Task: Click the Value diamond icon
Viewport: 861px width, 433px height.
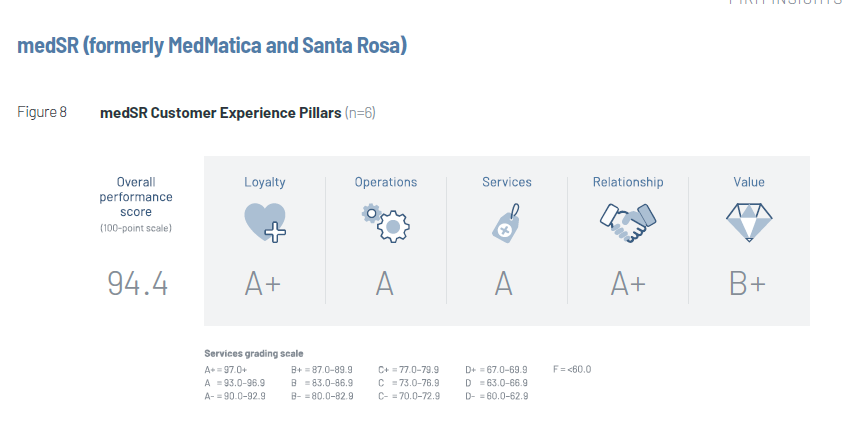Action: [748, 221]
